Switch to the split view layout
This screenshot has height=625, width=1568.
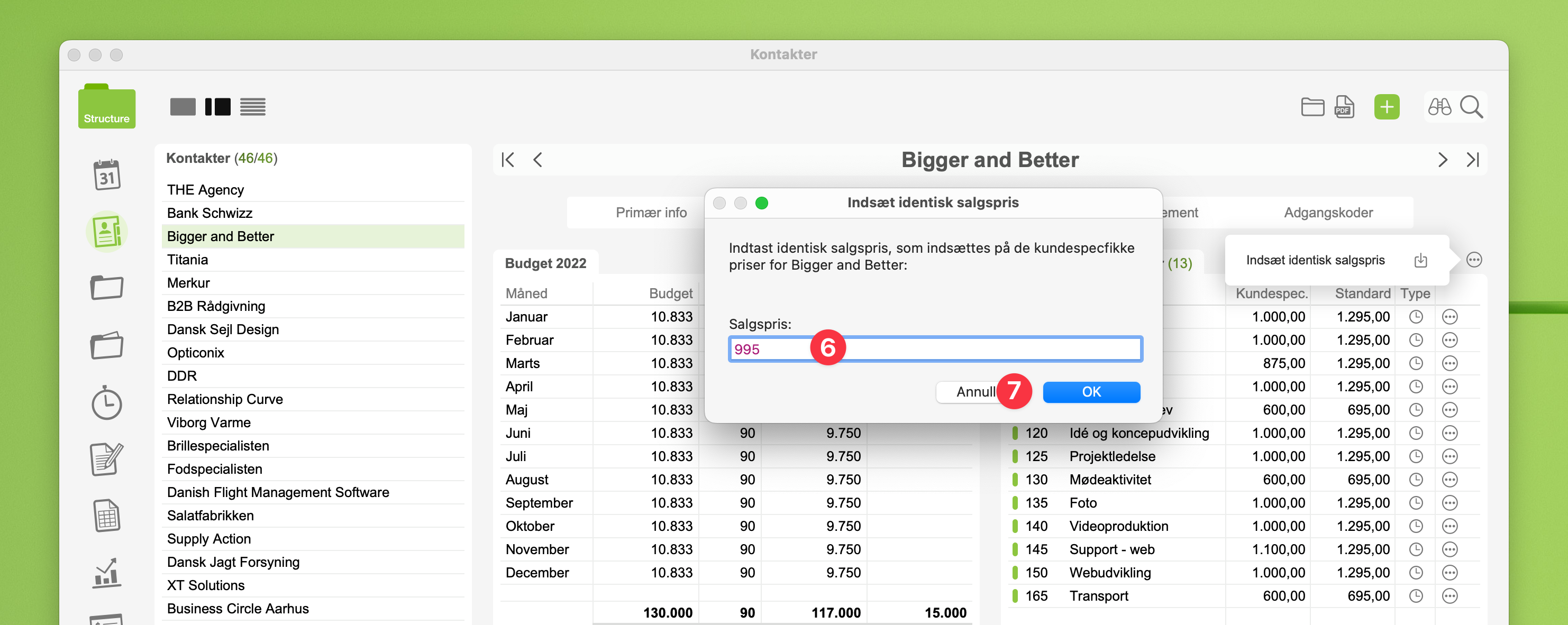click(x=218, y=107)
